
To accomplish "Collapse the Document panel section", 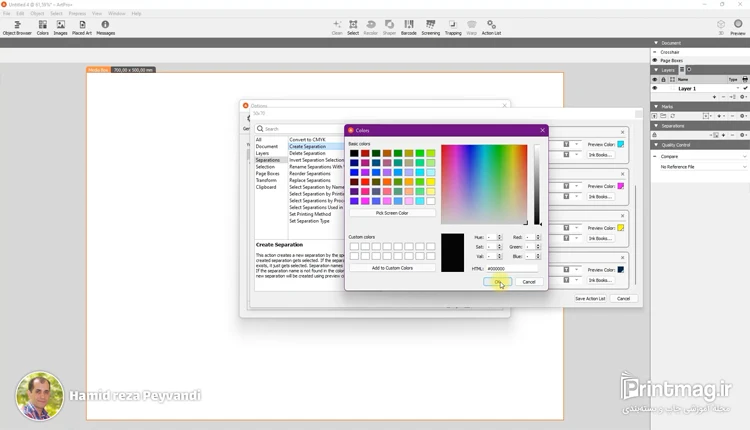I will click(656, 43).
